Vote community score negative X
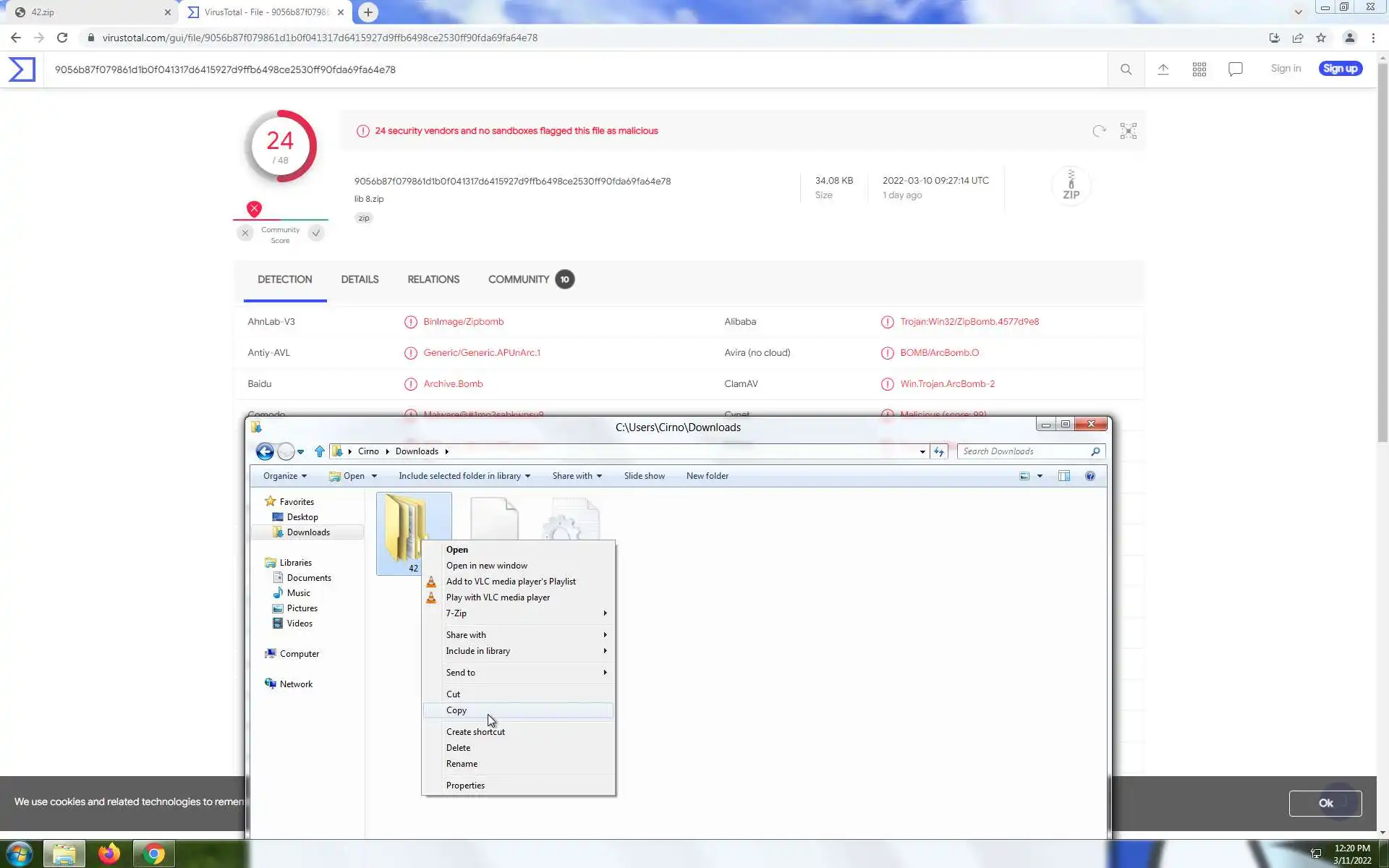Screen dimensions: 1389x868 [x=245, y=233]
